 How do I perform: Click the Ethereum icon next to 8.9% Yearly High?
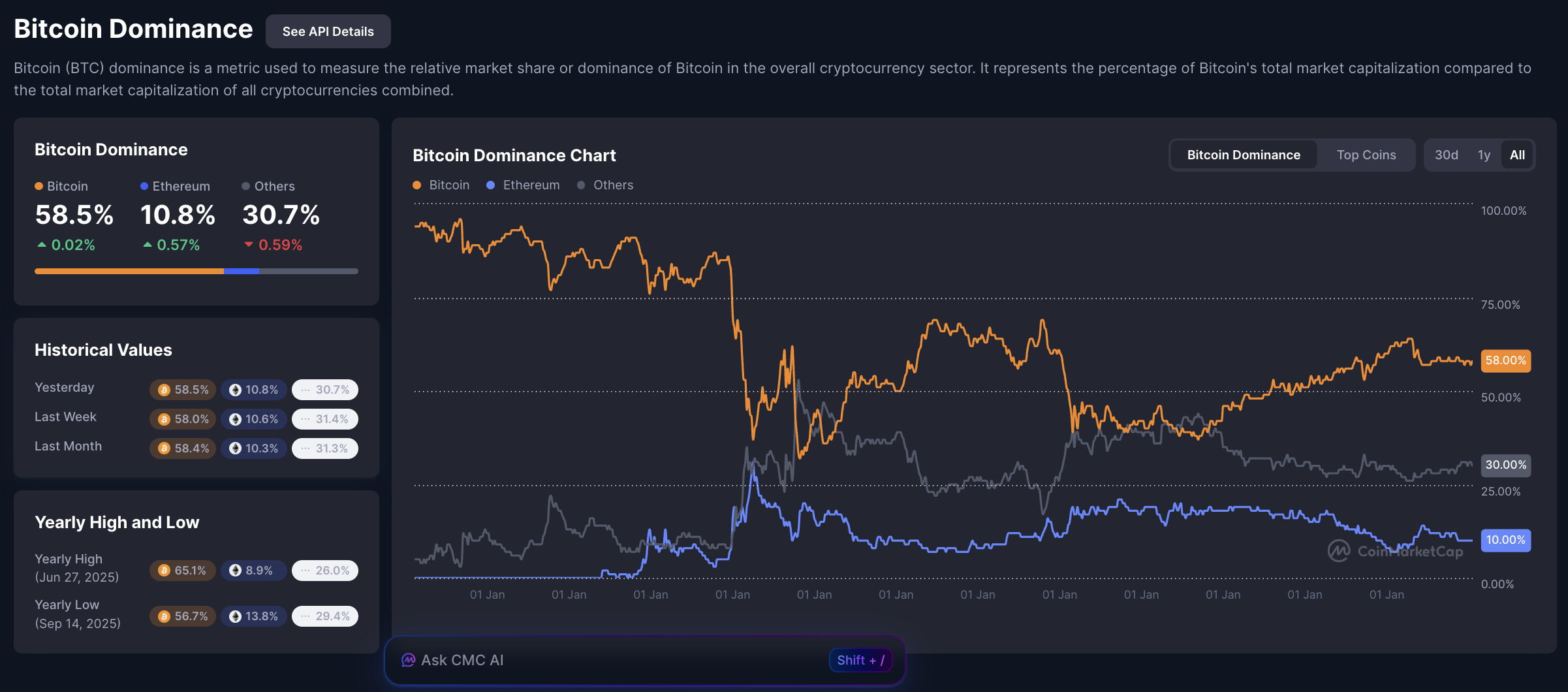click(235, 570)
